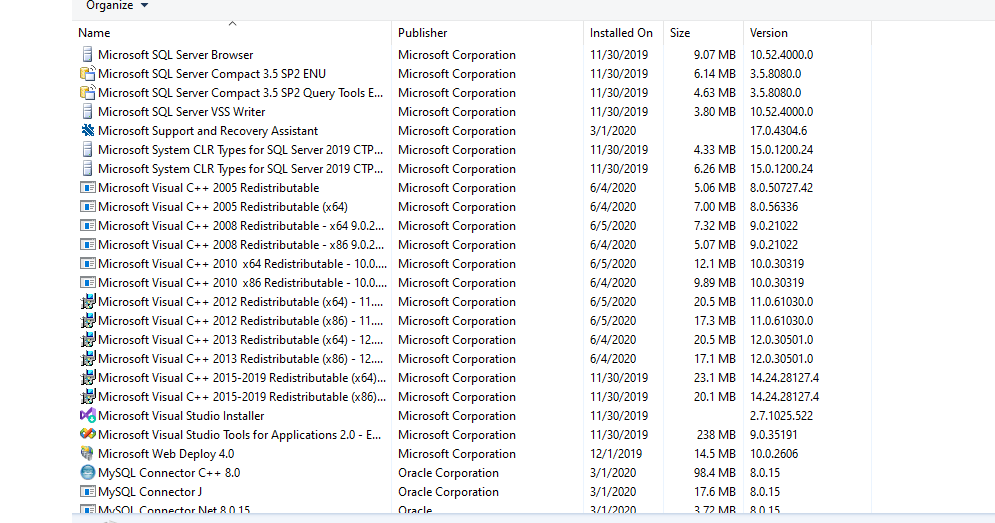
Task: Select Microsoft SQL Server Browser program name
Action: click(x=175, y=55)
